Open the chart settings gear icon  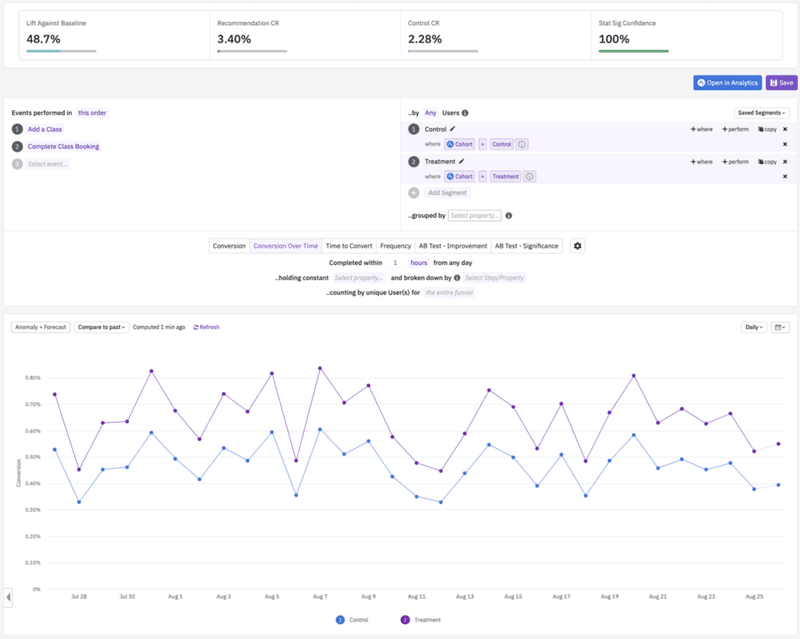[577, 246]
